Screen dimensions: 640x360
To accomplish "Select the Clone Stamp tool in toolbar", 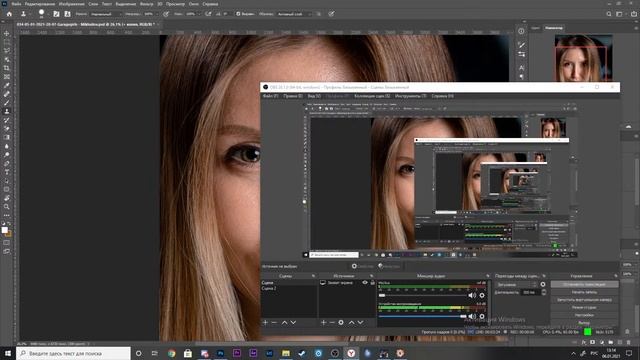I will point(7,111).
